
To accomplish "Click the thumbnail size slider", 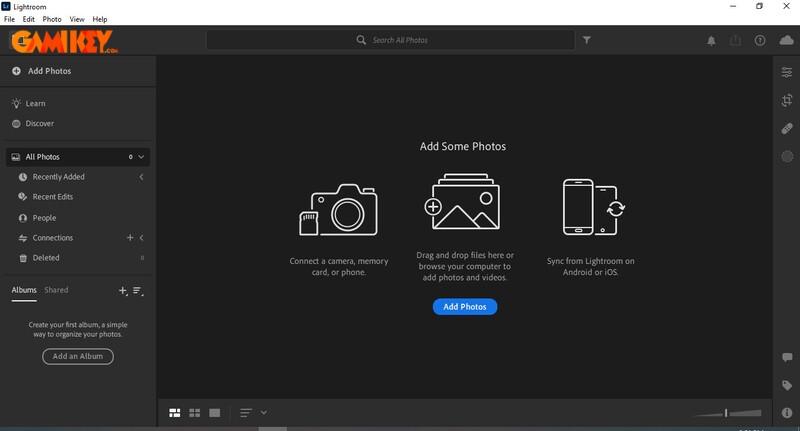I will (x=728, y=413).
